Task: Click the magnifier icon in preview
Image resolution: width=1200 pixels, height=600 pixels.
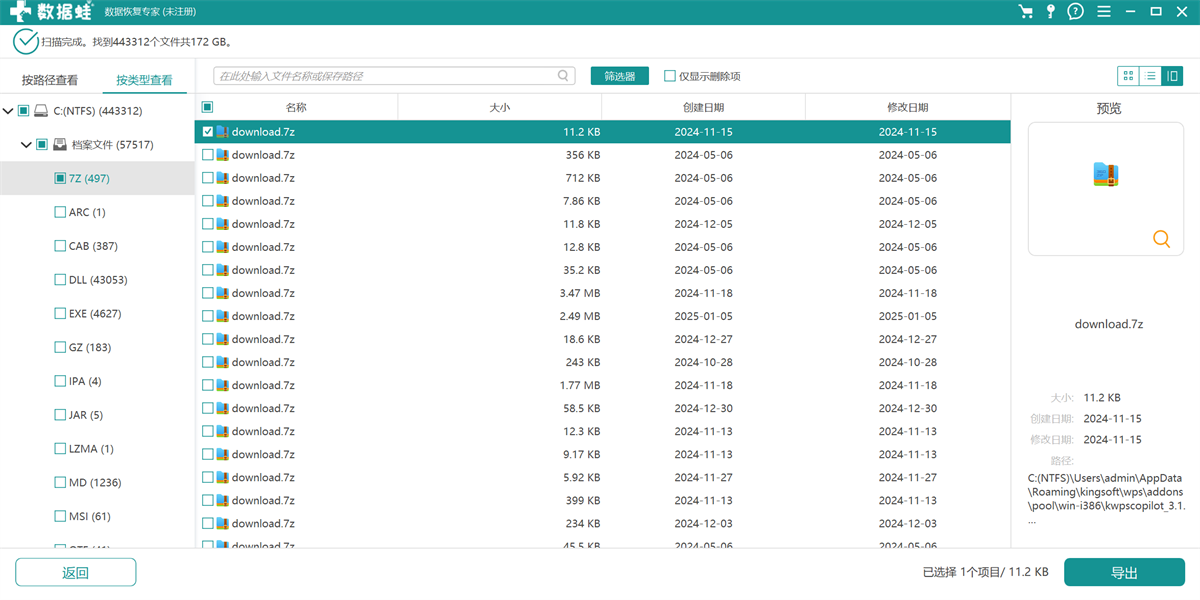Action: (1161, 239)
